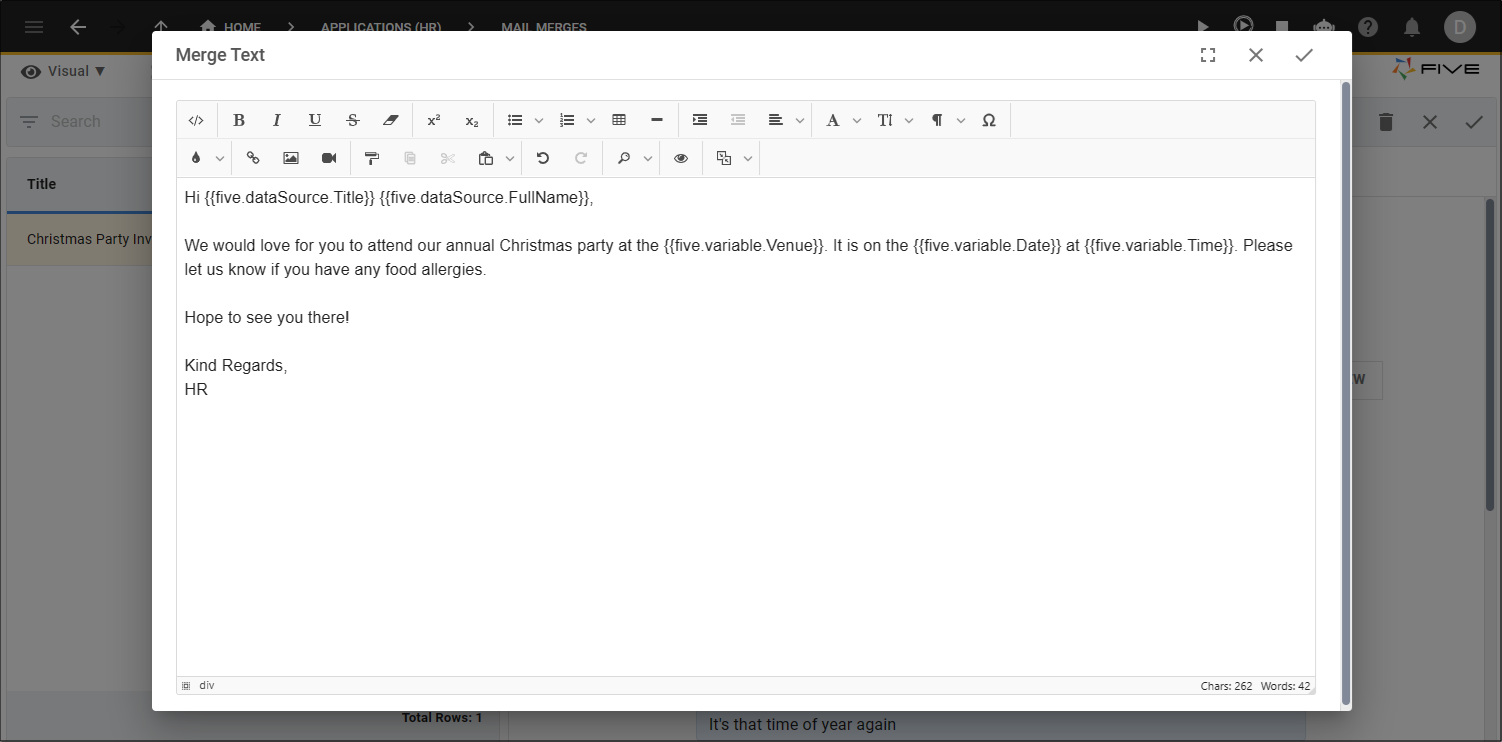Open paragraph format dropdown arrow
Screen dimensions: 1502x742
(961, 120)
